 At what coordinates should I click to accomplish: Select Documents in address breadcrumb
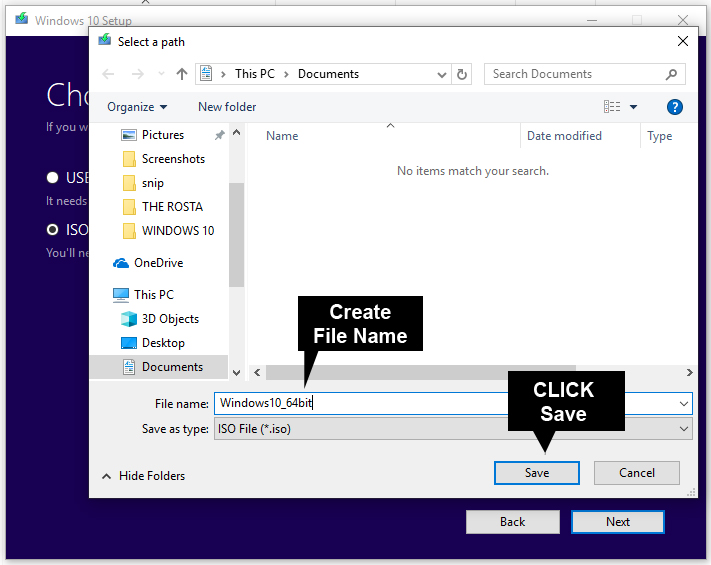(328, 74)
